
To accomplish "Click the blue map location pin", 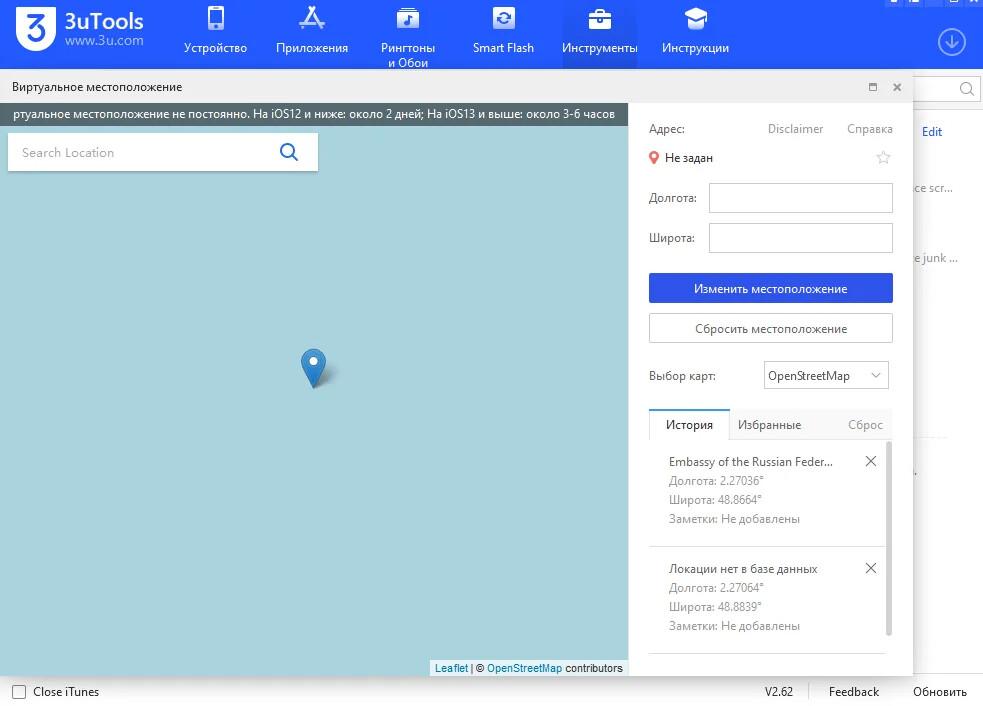I will tap(314, 366).
